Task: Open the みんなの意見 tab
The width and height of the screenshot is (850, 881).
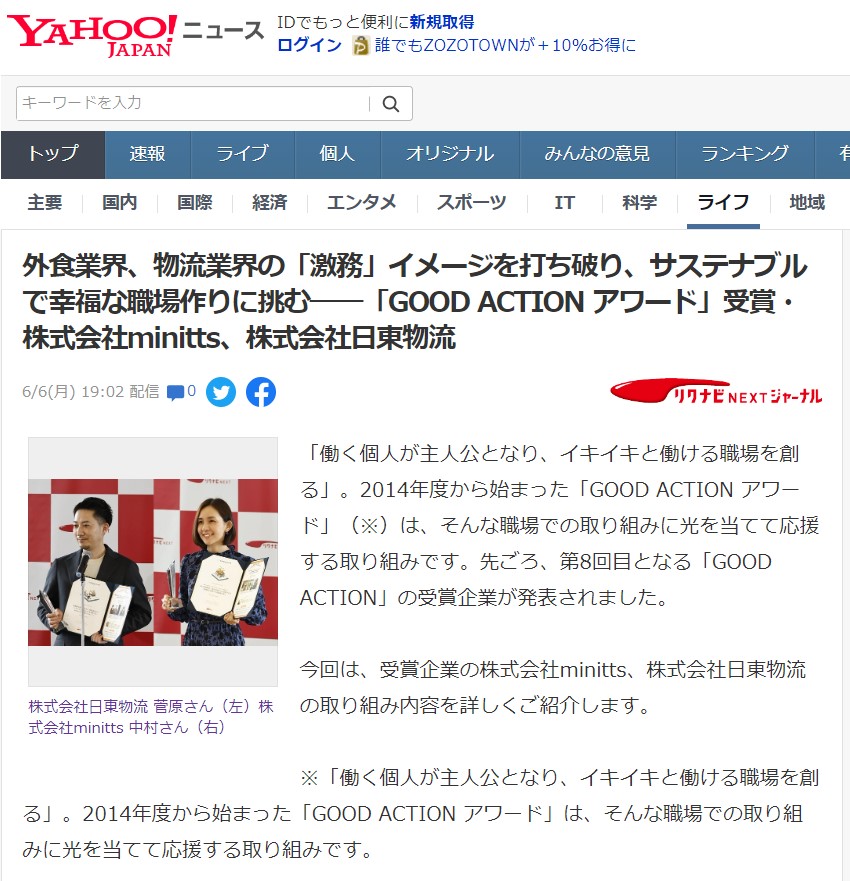Action: point(597,154)
